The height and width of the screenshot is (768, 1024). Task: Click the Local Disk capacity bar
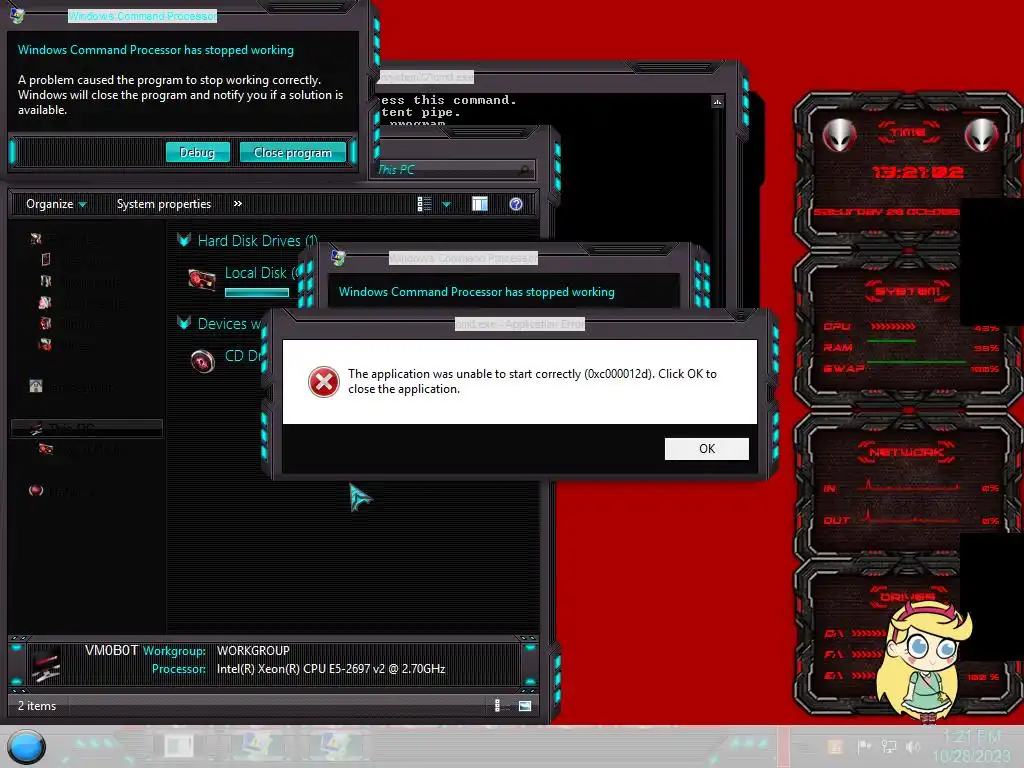click(x=257, y=293)
